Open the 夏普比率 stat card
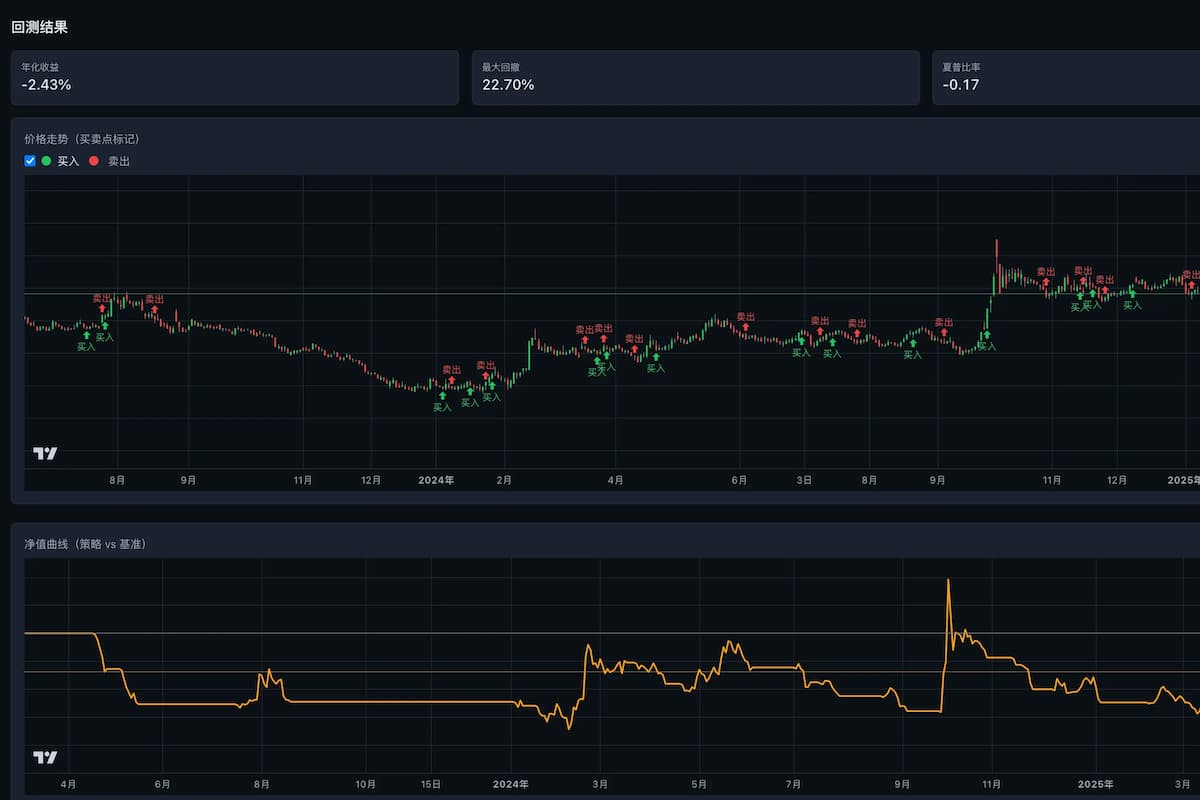This screenshot has height=800, width=1200. [1065, 78]
